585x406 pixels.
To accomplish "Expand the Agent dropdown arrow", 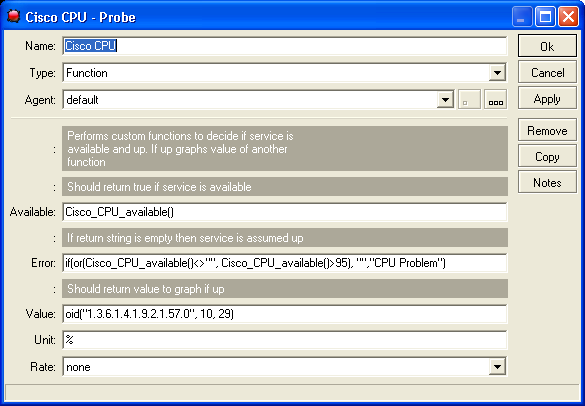I will pos(445,100).
